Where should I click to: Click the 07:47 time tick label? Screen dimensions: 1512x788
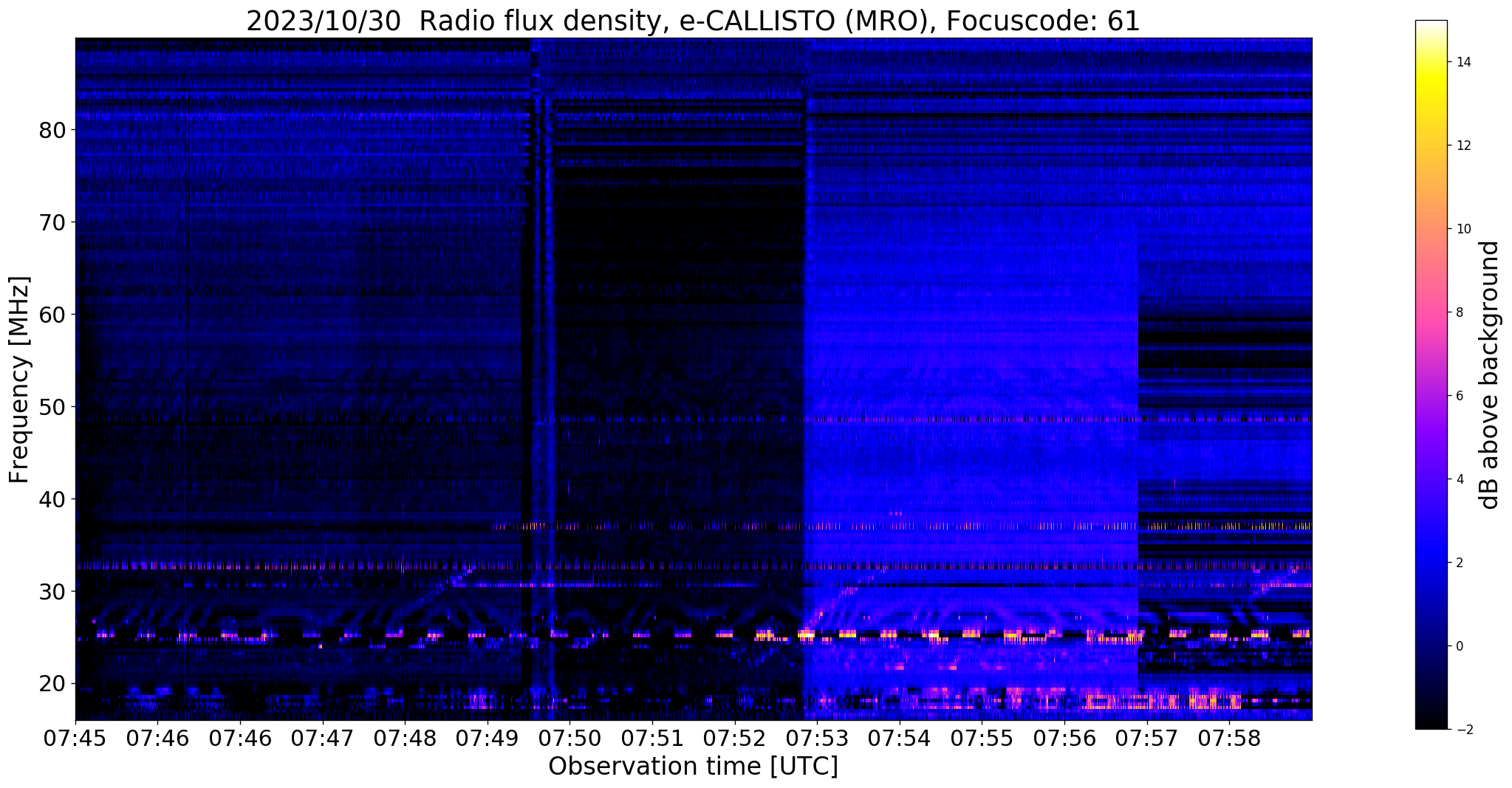click(x=323, y=739)
